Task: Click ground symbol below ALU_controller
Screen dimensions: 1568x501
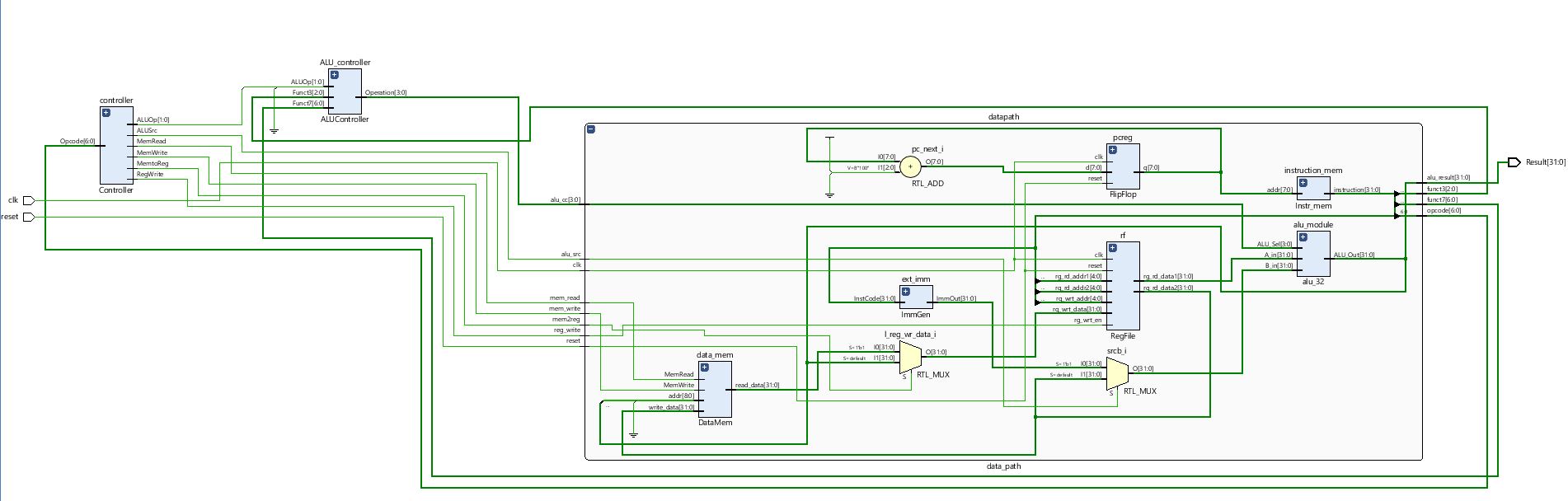Action: (x=275, y=130)
